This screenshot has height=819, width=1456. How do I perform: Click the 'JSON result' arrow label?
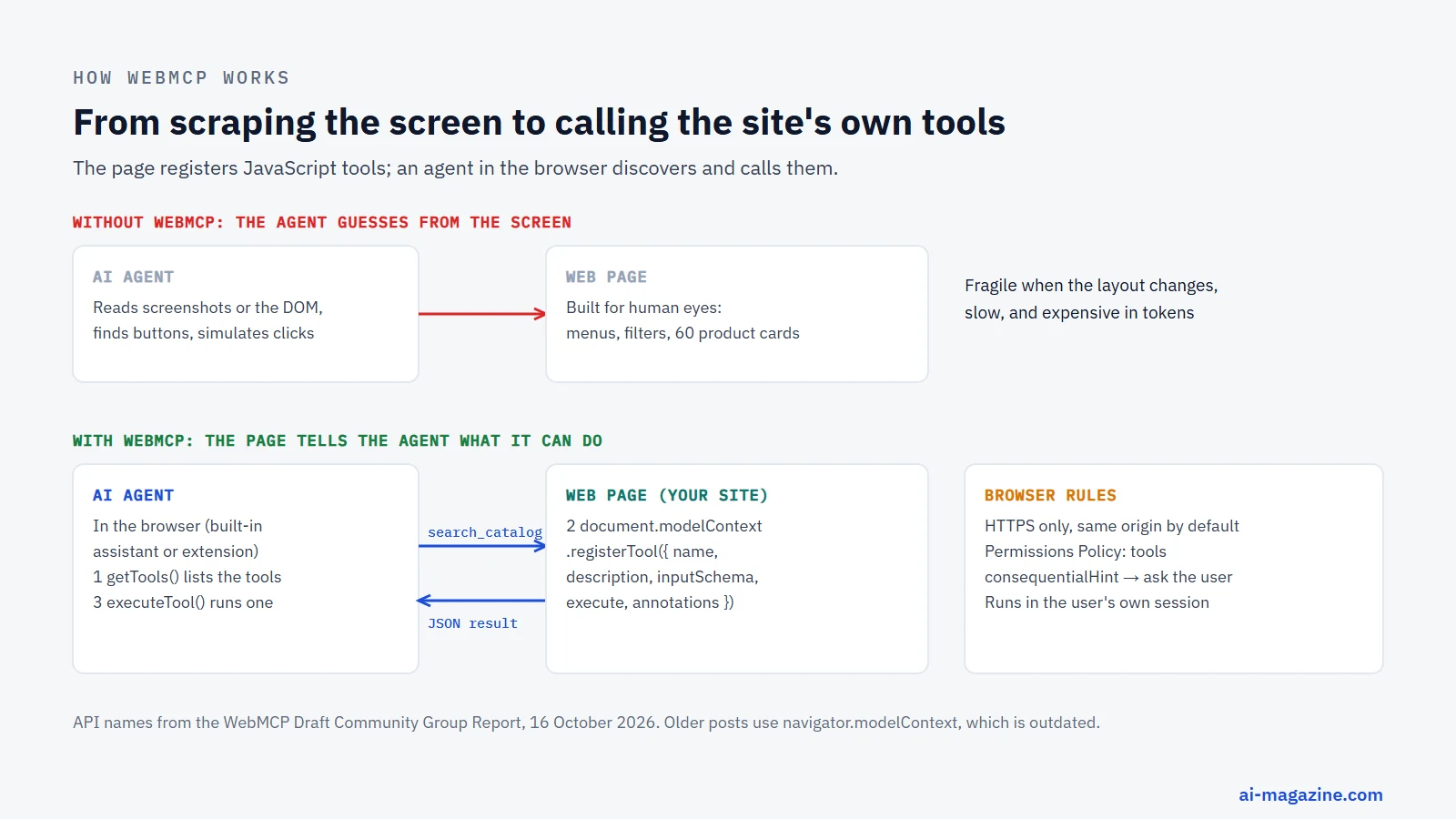pyautogui.click(x=472, y=623)
